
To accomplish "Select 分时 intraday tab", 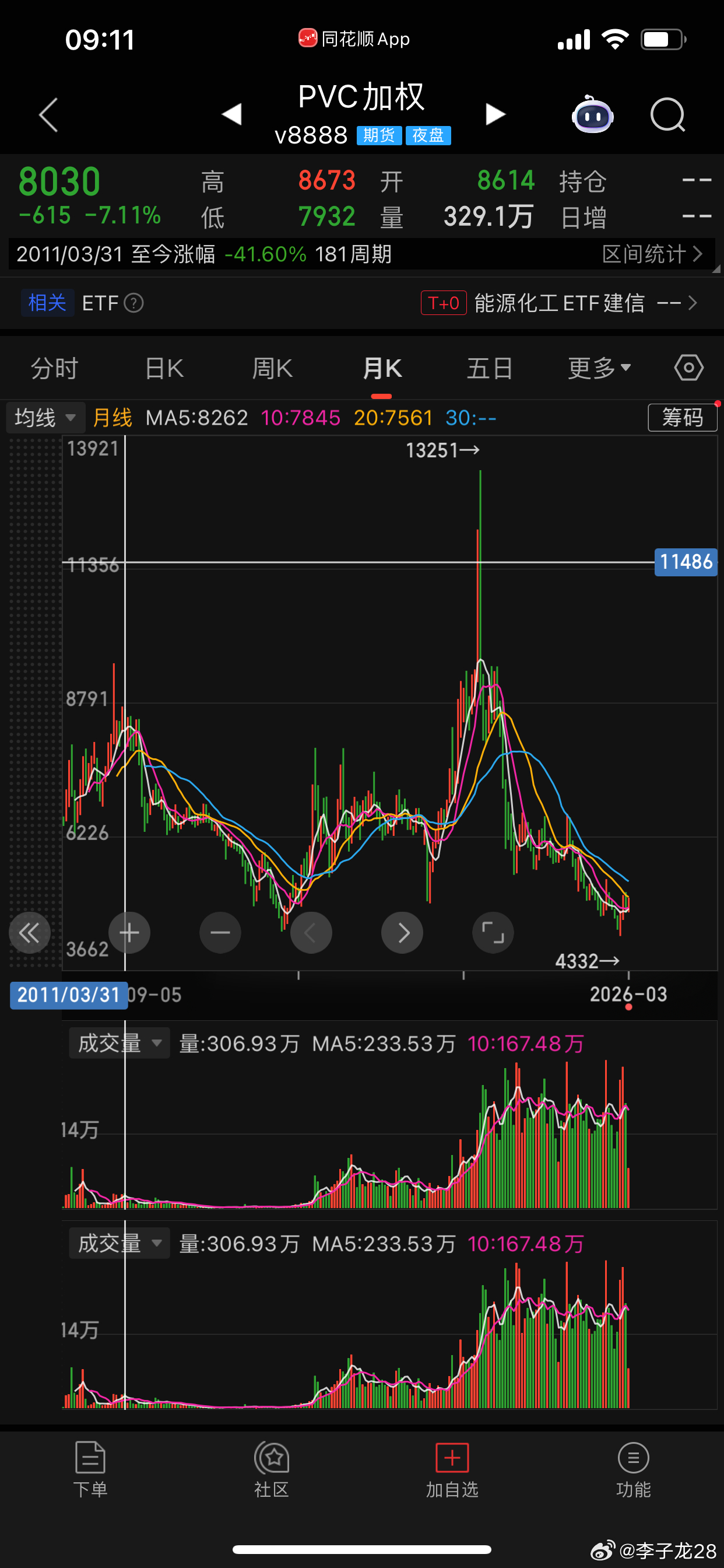I will click(54, 368).
